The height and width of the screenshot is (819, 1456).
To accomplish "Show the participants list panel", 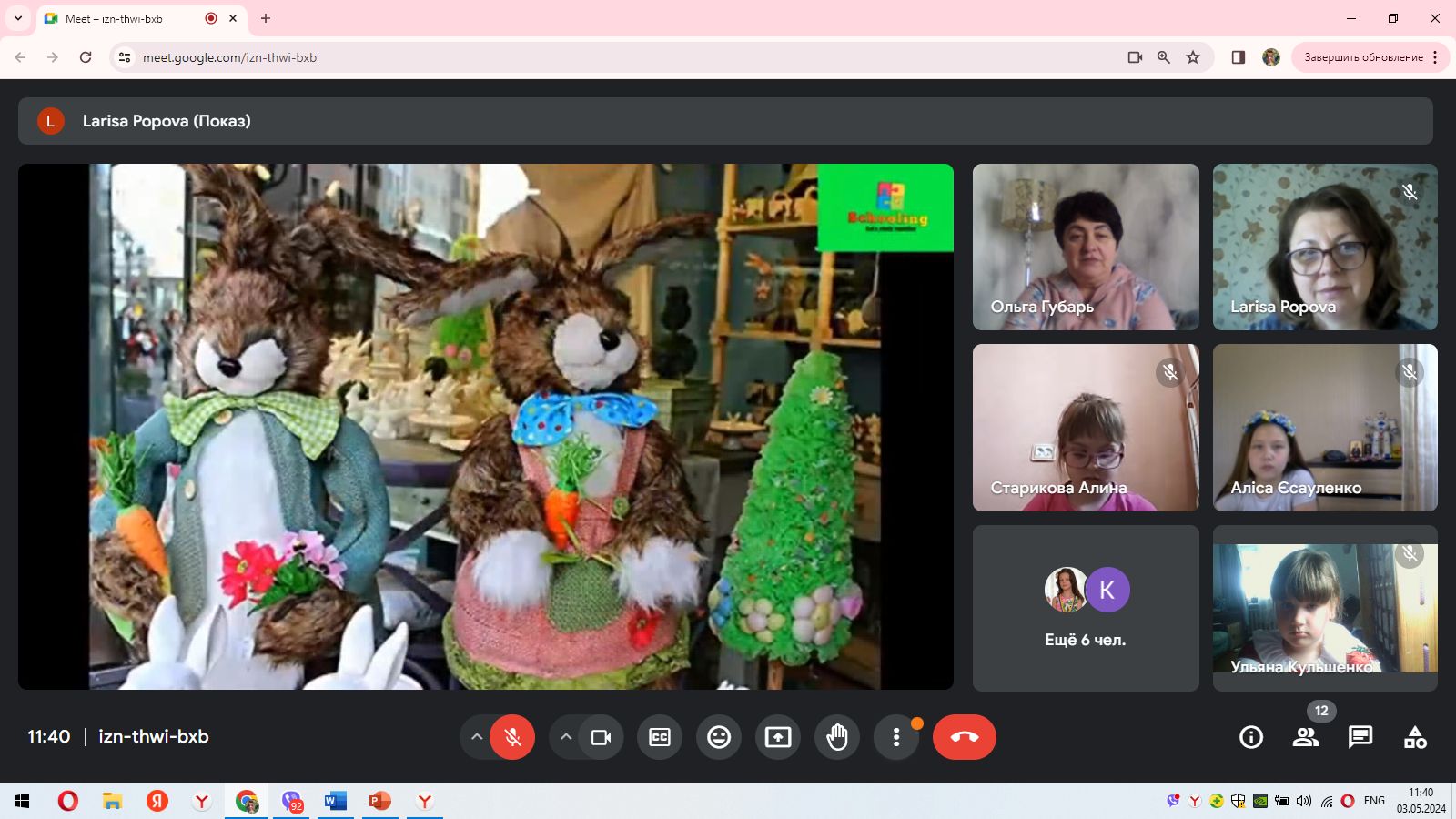I will coord(1306,737).
